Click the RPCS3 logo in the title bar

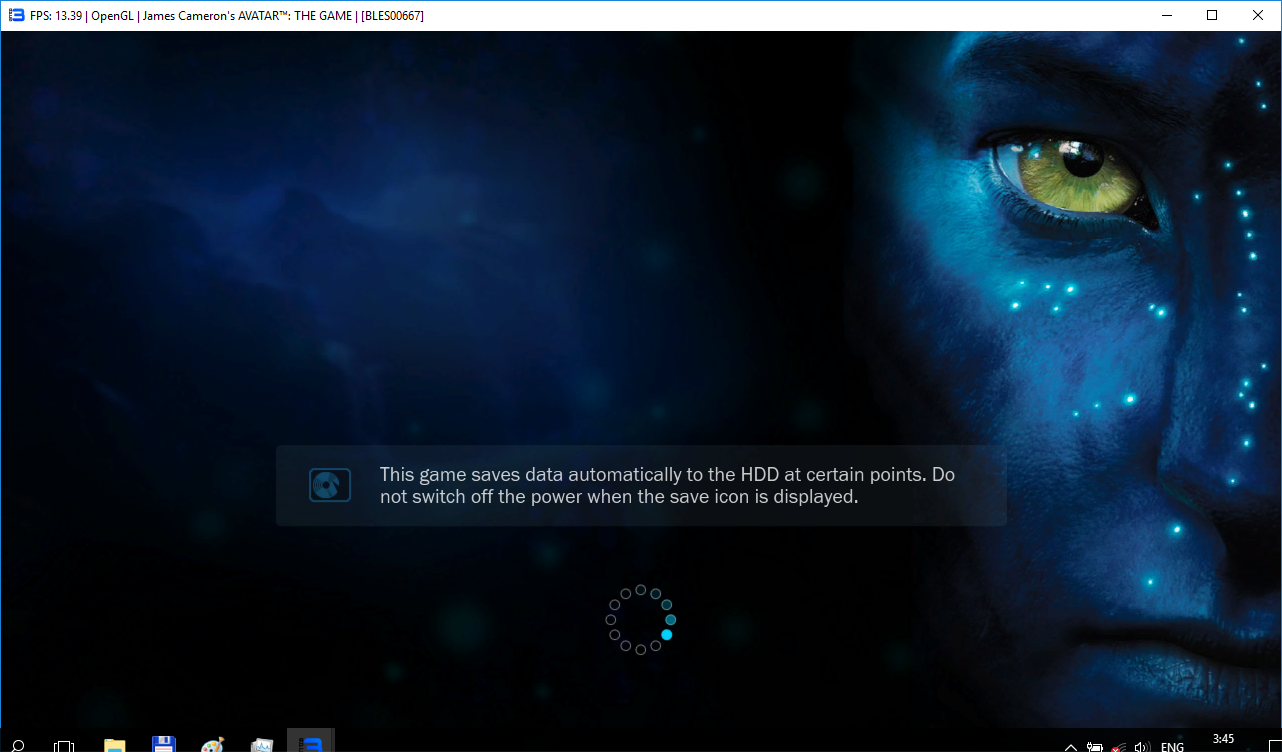pos(16,15)
